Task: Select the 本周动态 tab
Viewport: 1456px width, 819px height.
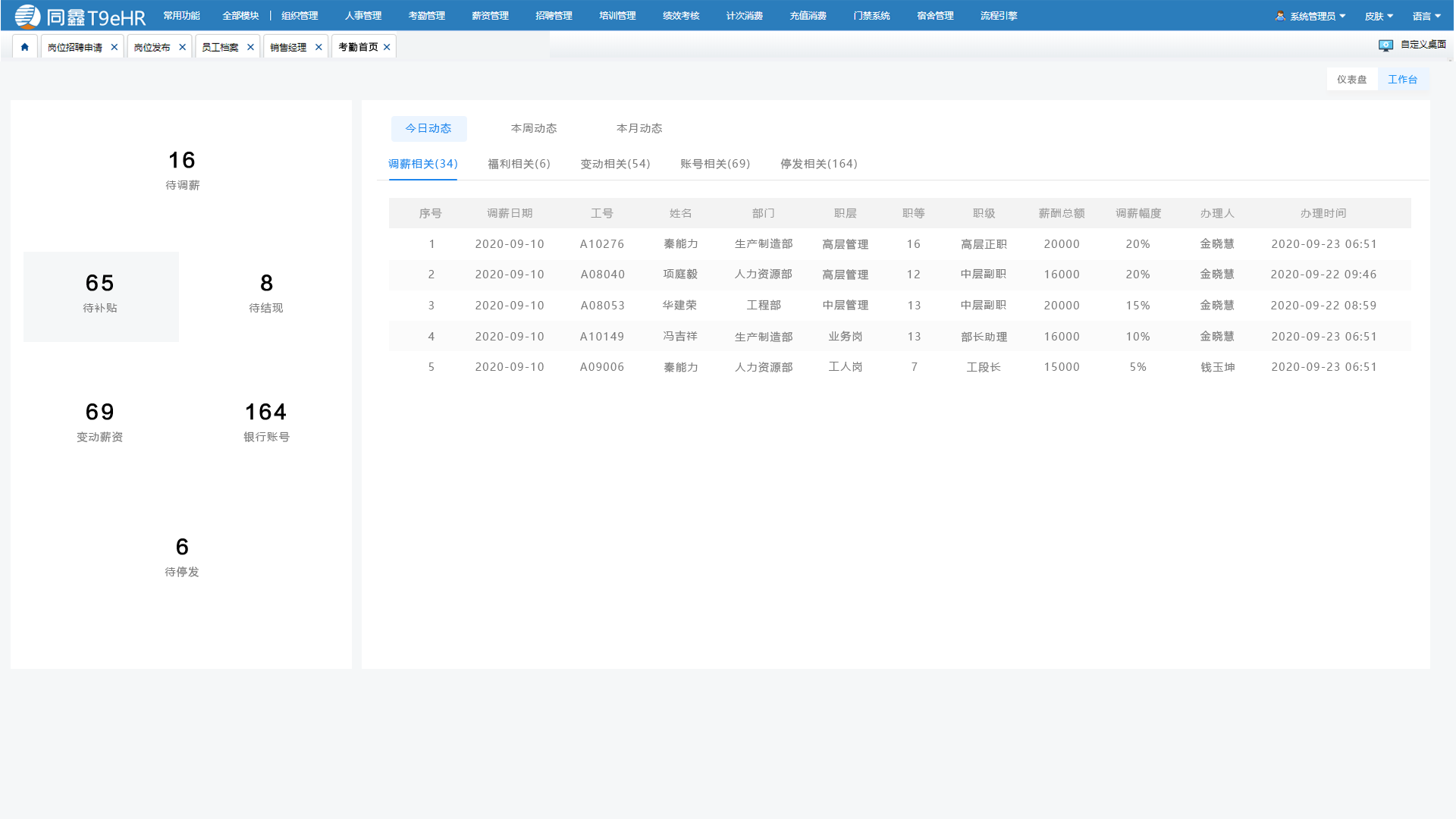Action: (534, 128)
